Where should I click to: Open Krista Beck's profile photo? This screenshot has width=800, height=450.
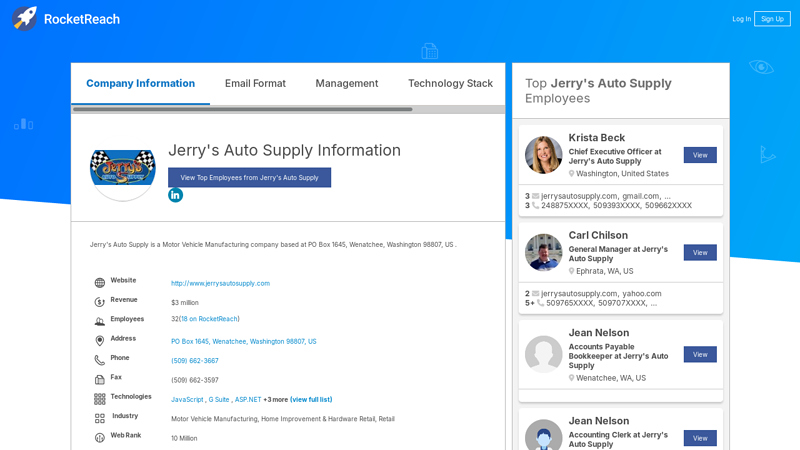(x=544, y=155)
